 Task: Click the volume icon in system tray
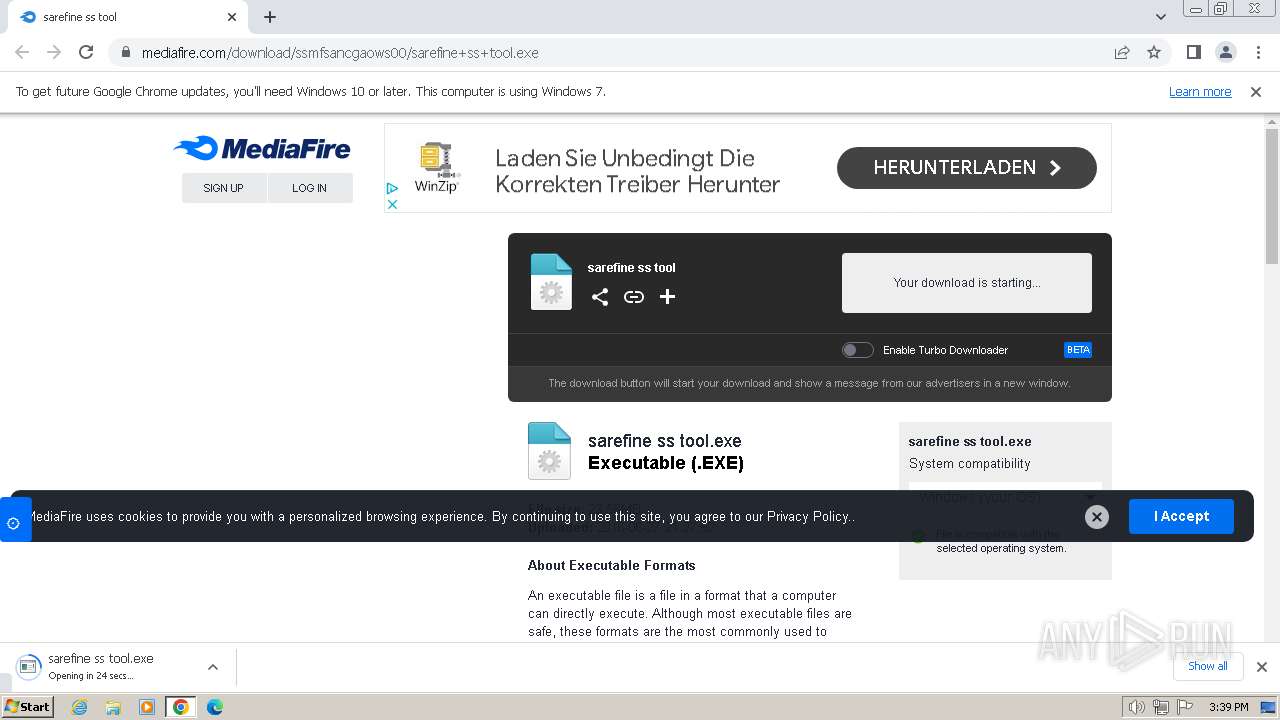(1136, 707)
